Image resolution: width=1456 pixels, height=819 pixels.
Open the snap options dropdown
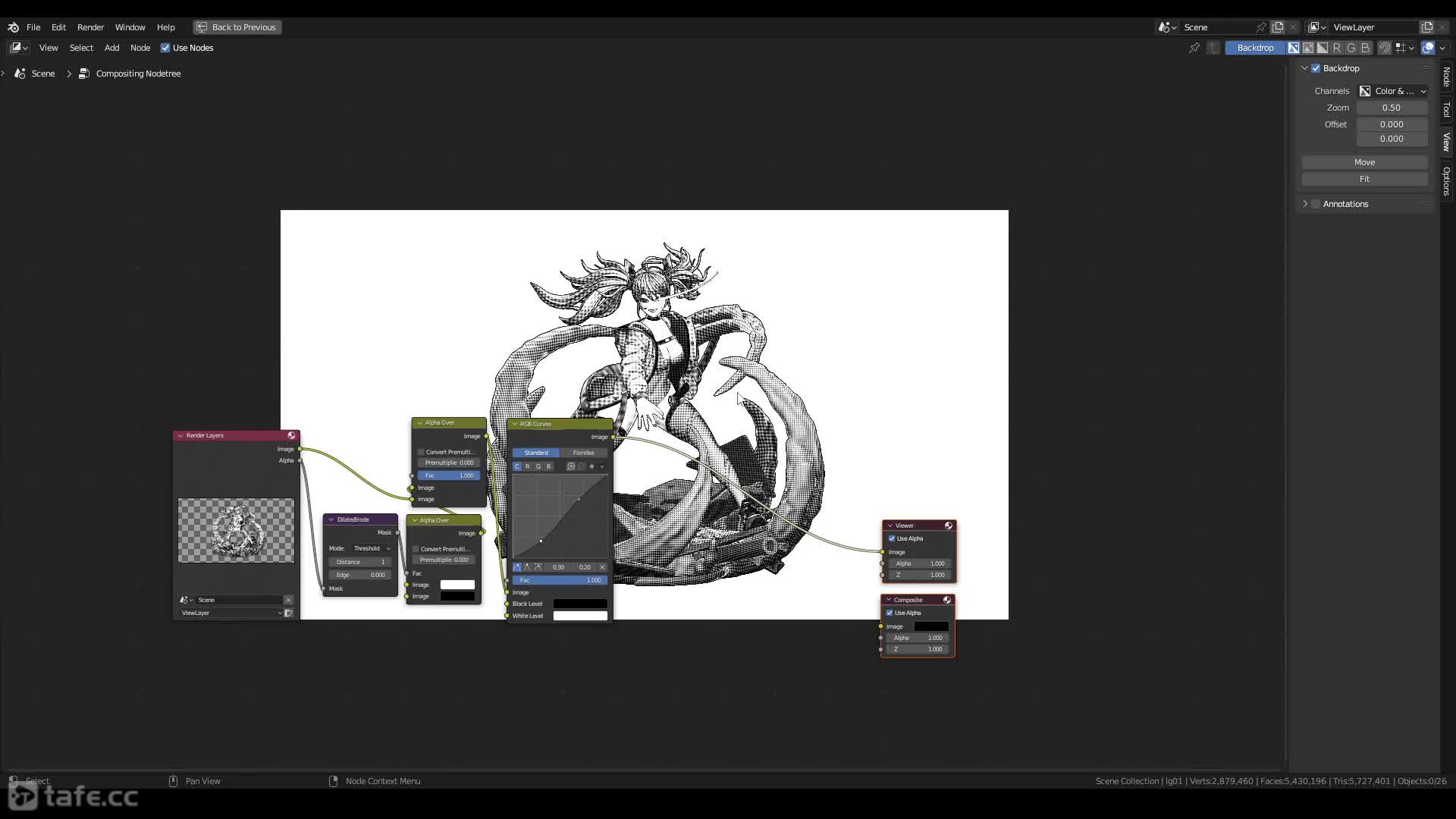click(1404, 48)
